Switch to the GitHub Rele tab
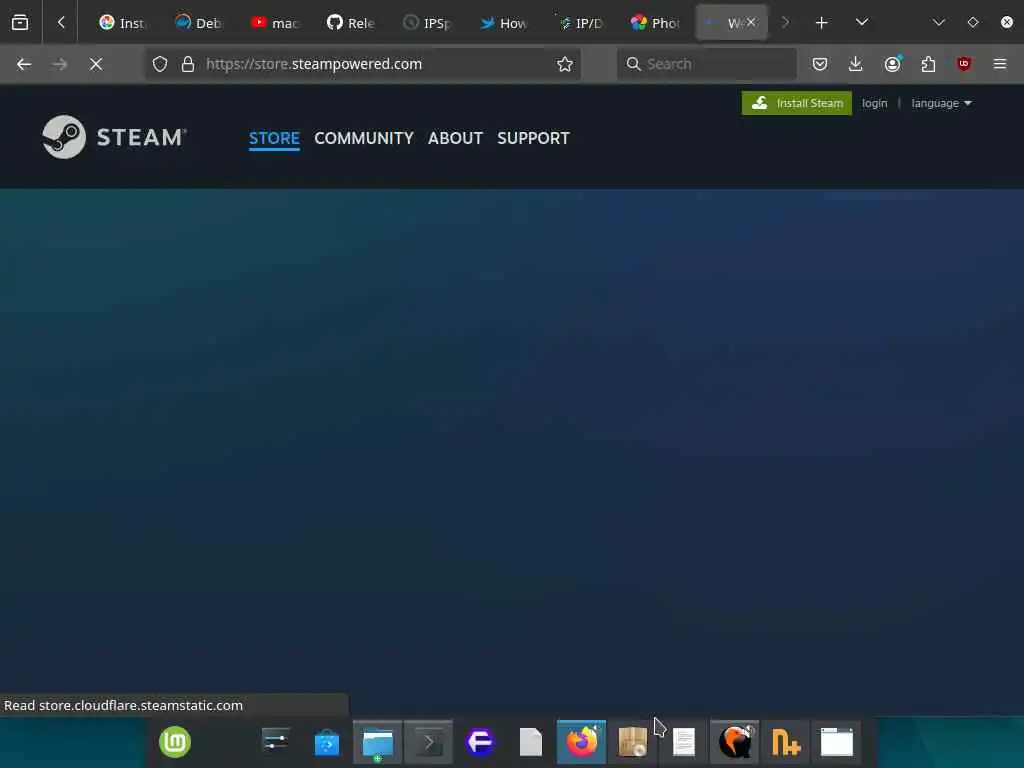The width and height of the screenshot is (1024, 768). pyautogui.click(x=351, y=23)
